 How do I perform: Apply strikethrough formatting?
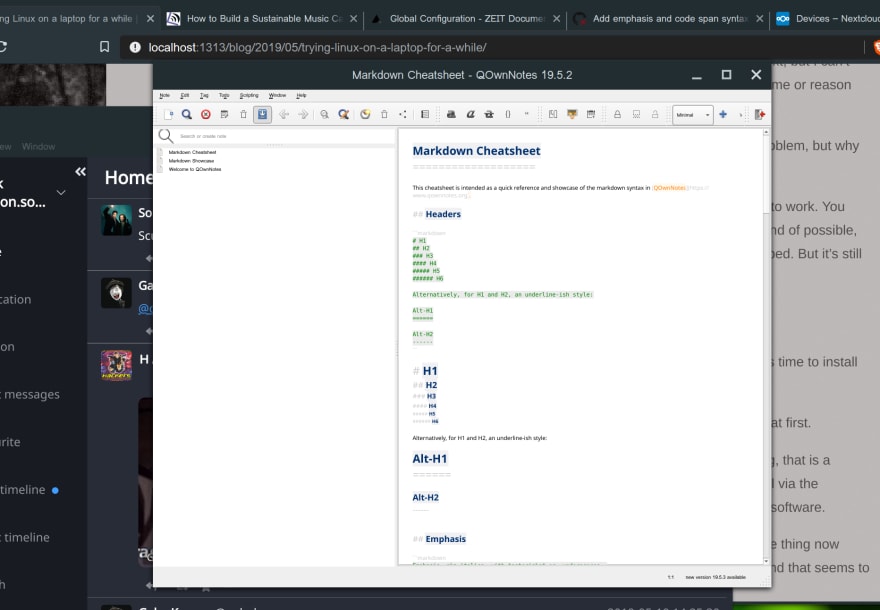click(x=489, y=114)
